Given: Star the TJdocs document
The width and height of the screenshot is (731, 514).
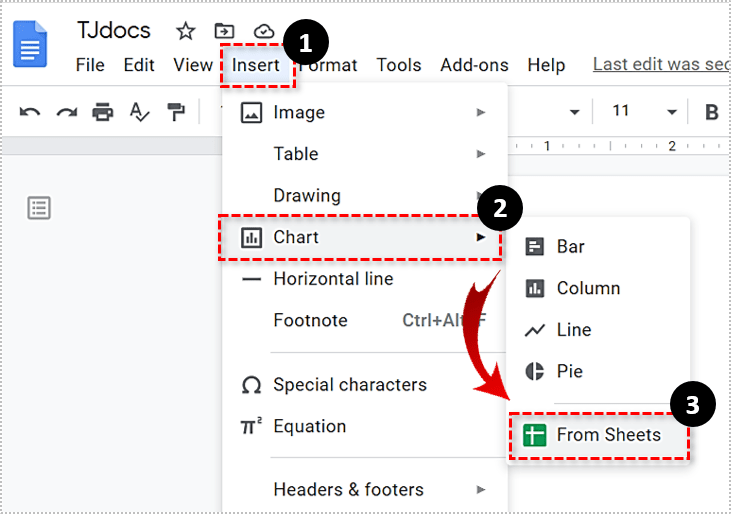Looking at the screenshot, I should [185, 31].
